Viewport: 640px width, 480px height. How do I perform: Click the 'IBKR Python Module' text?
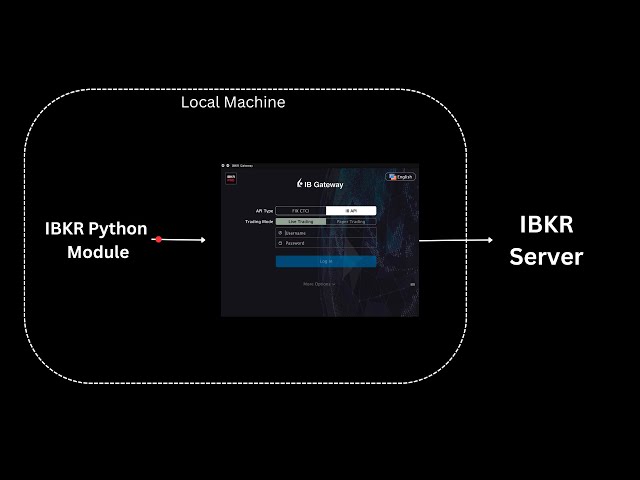pos(96,240)
